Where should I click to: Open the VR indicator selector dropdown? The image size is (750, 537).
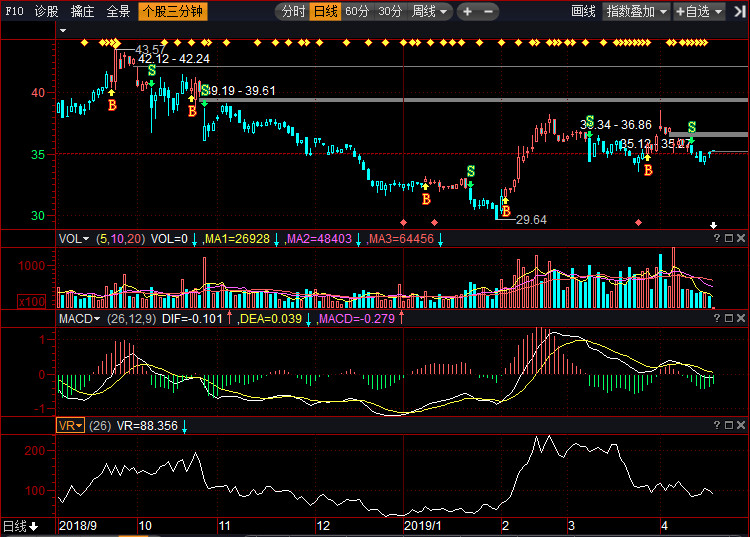tap(70, 425)
